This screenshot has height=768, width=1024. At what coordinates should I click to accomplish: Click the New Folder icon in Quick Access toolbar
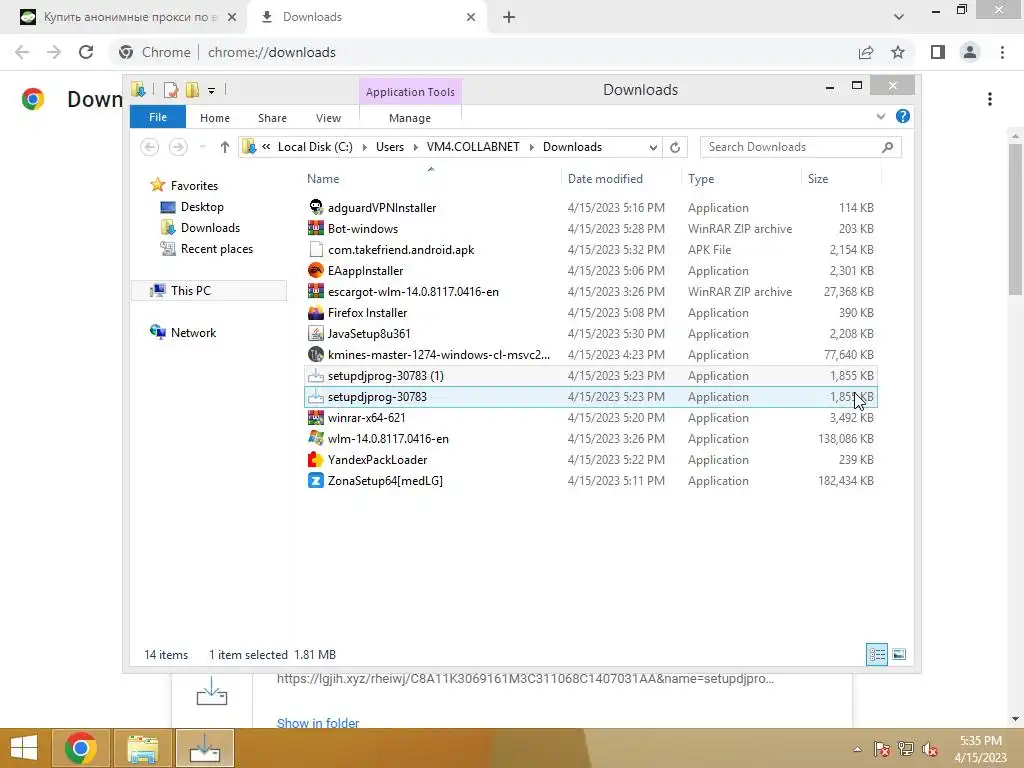[x=192, y=90]
